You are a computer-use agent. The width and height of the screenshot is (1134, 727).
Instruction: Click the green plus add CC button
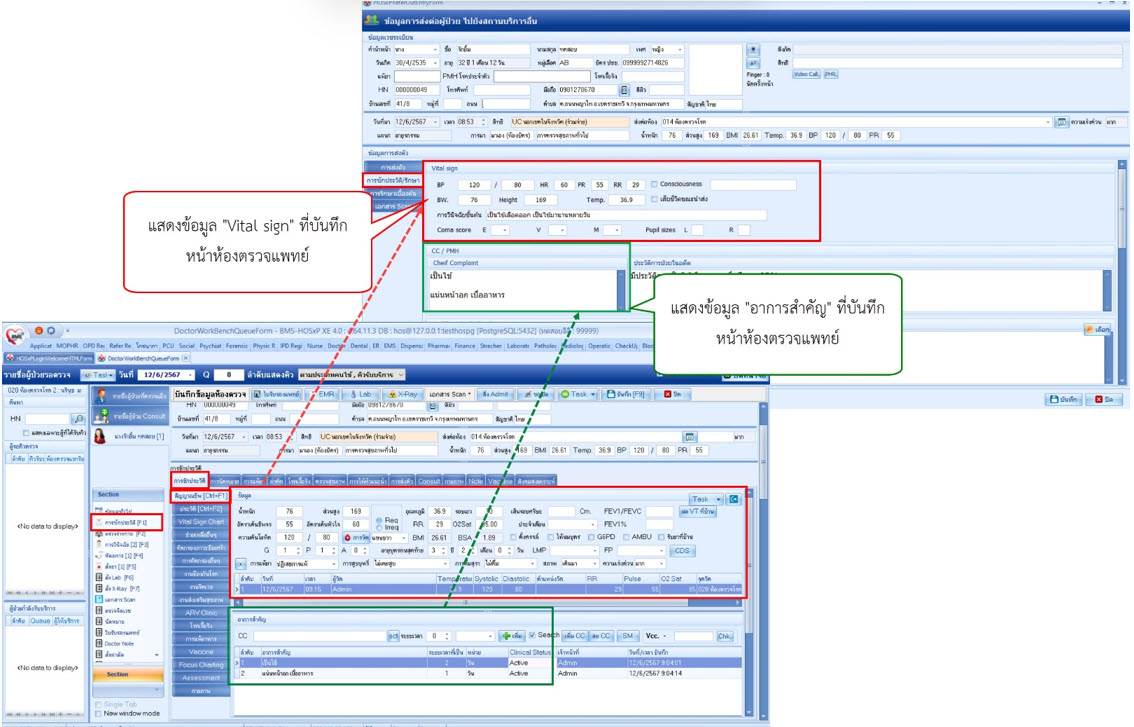click(x=512, y=636)
